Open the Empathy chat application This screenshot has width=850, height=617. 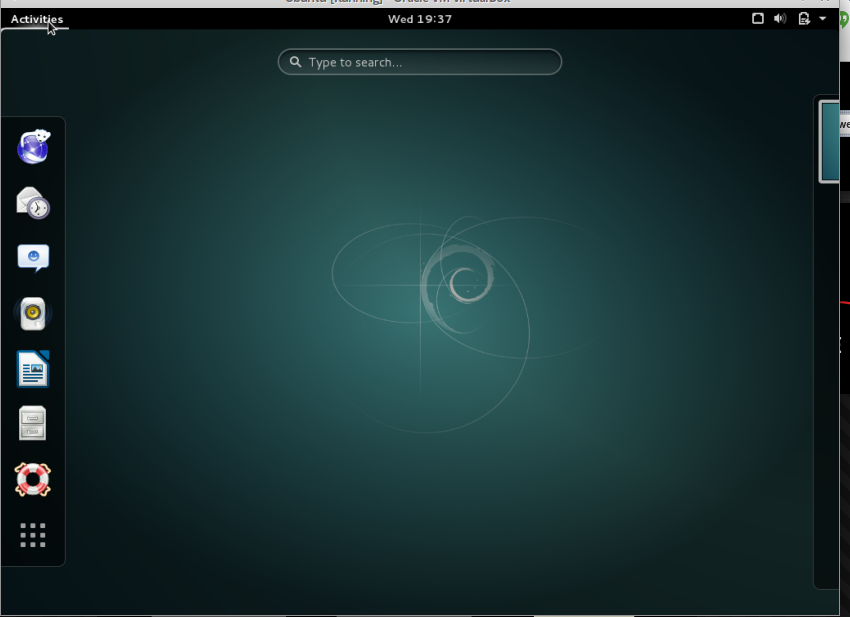(33, 258)
